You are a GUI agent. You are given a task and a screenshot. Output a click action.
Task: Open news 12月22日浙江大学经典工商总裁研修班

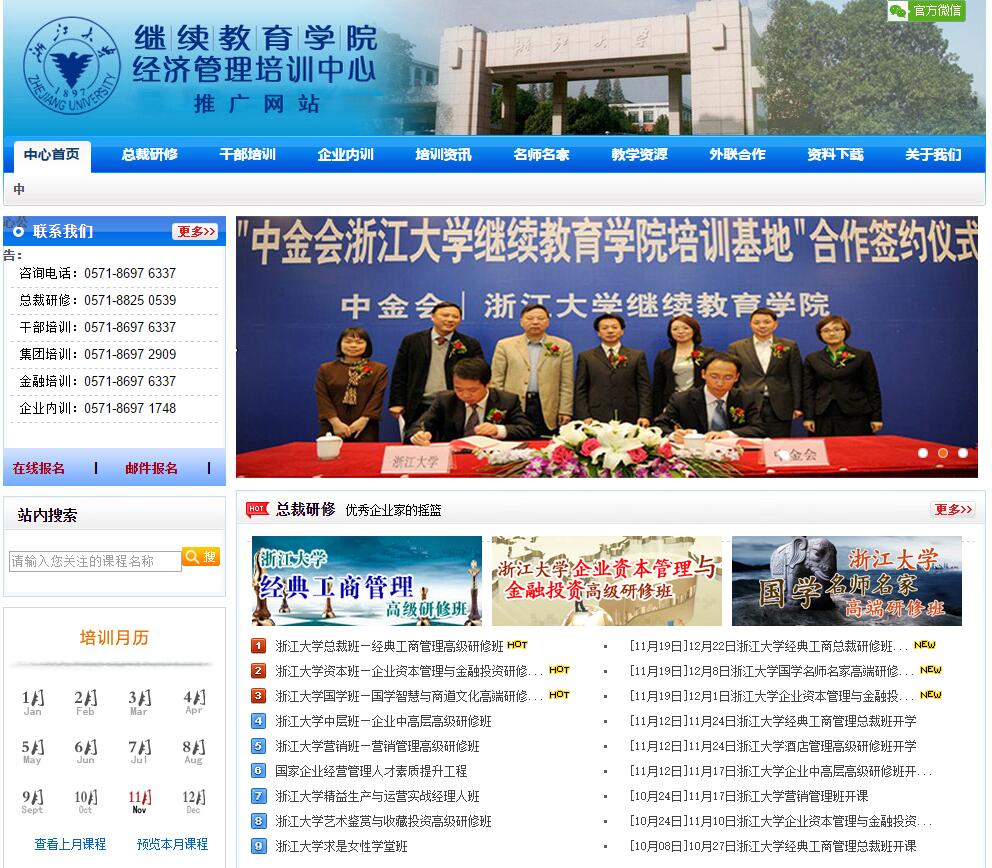tap(768, 646)
